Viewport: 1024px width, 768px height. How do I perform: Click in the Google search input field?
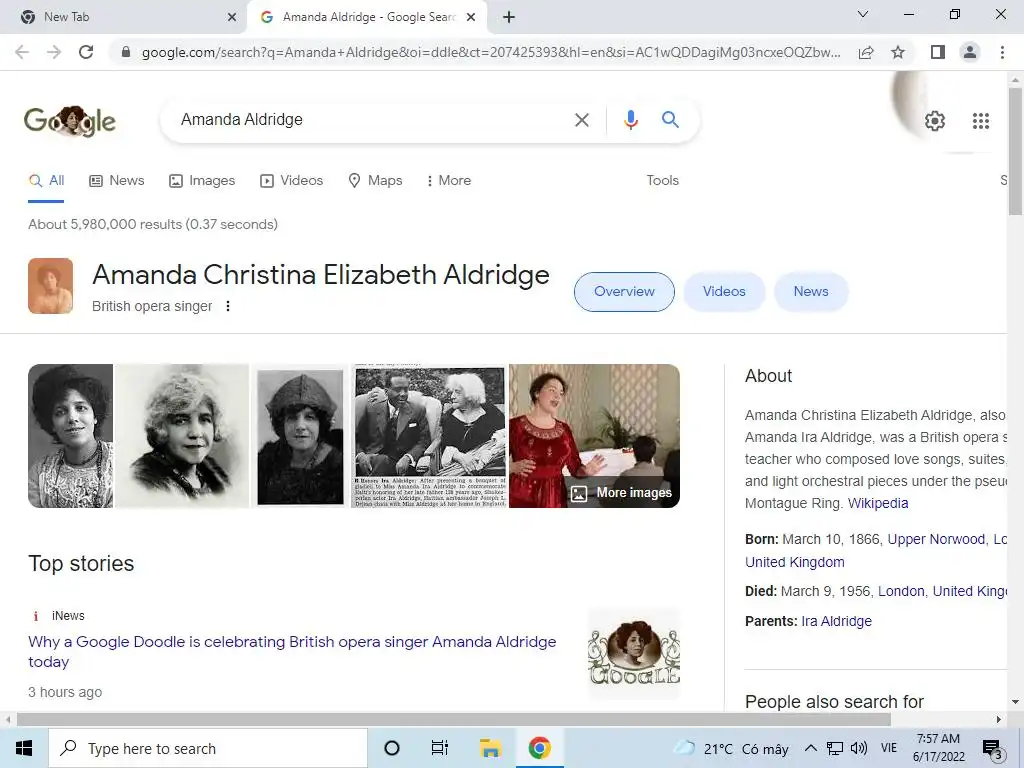(372, 120)
